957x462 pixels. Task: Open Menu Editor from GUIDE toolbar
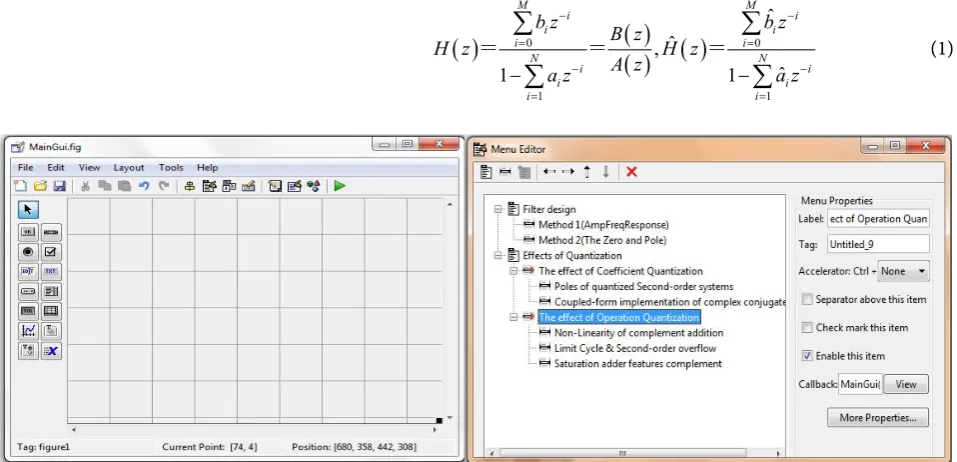coord(209,186)
